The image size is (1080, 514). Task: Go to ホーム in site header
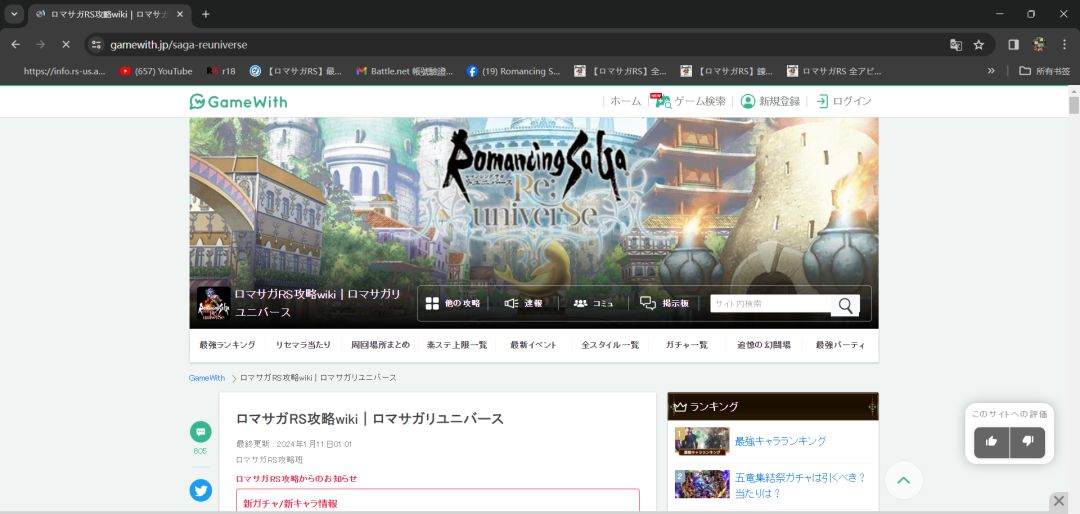(625, 101)
